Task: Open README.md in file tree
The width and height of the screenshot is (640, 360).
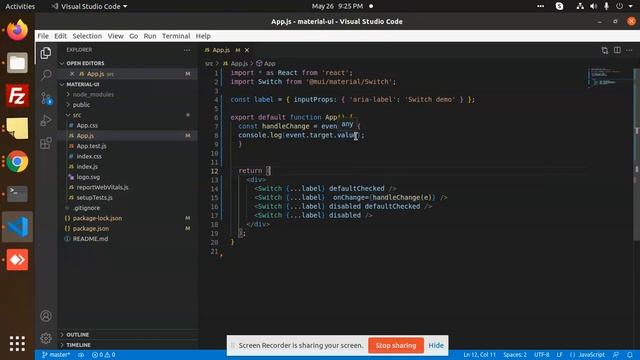Action: click(x=90, y=239)
